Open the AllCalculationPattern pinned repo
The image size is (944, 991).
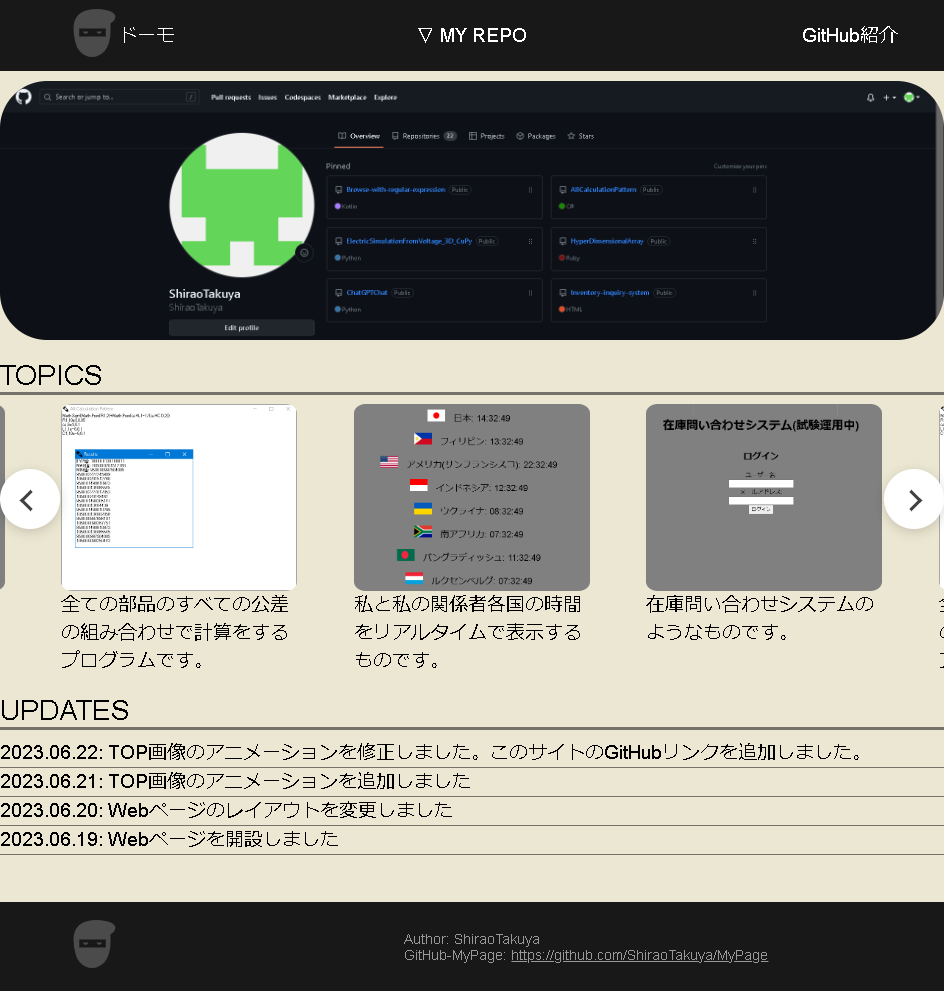click(x=603, y=190)
